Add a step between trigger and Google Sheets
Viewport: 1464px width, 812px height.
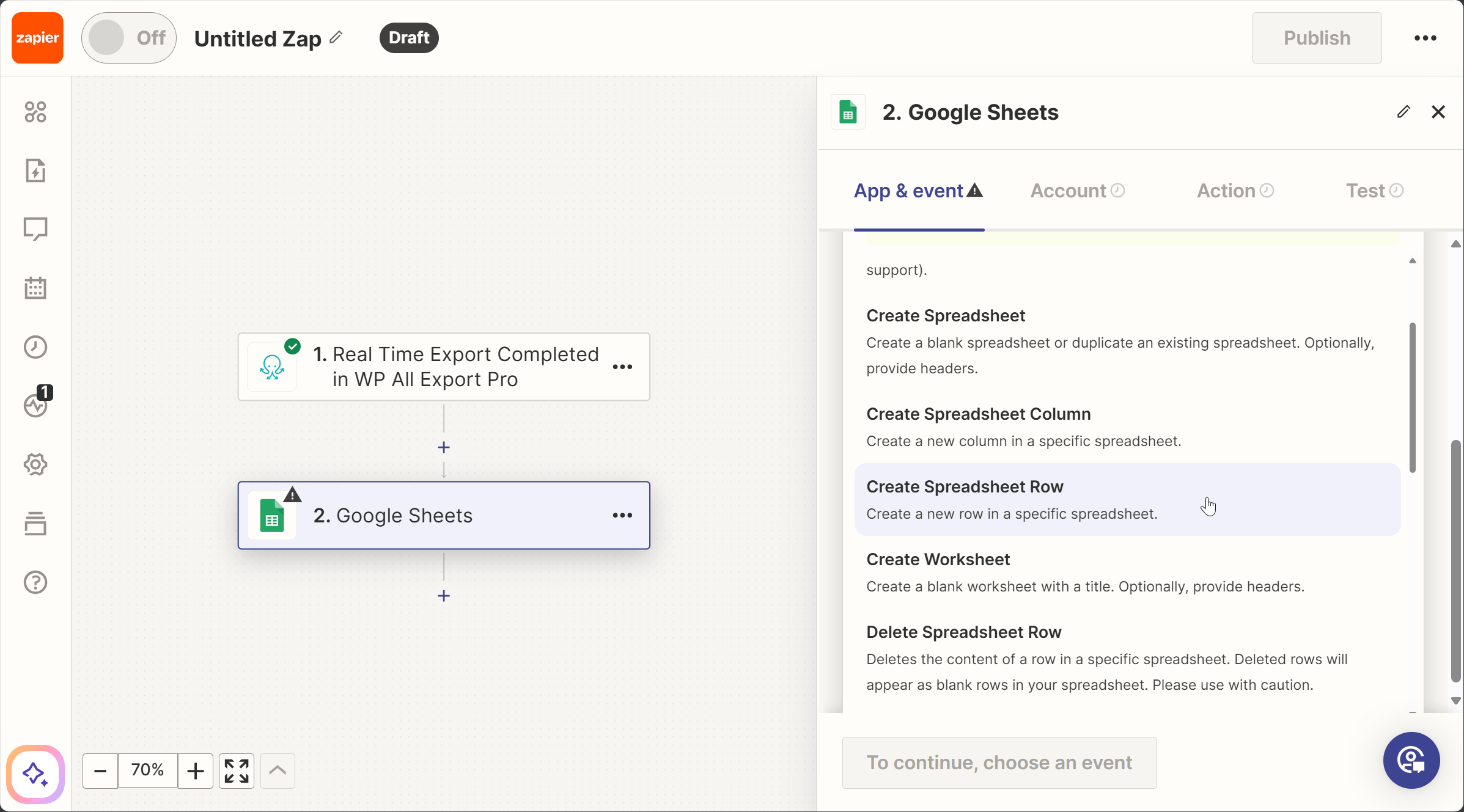pyautogui.click(x=444, y=447)
